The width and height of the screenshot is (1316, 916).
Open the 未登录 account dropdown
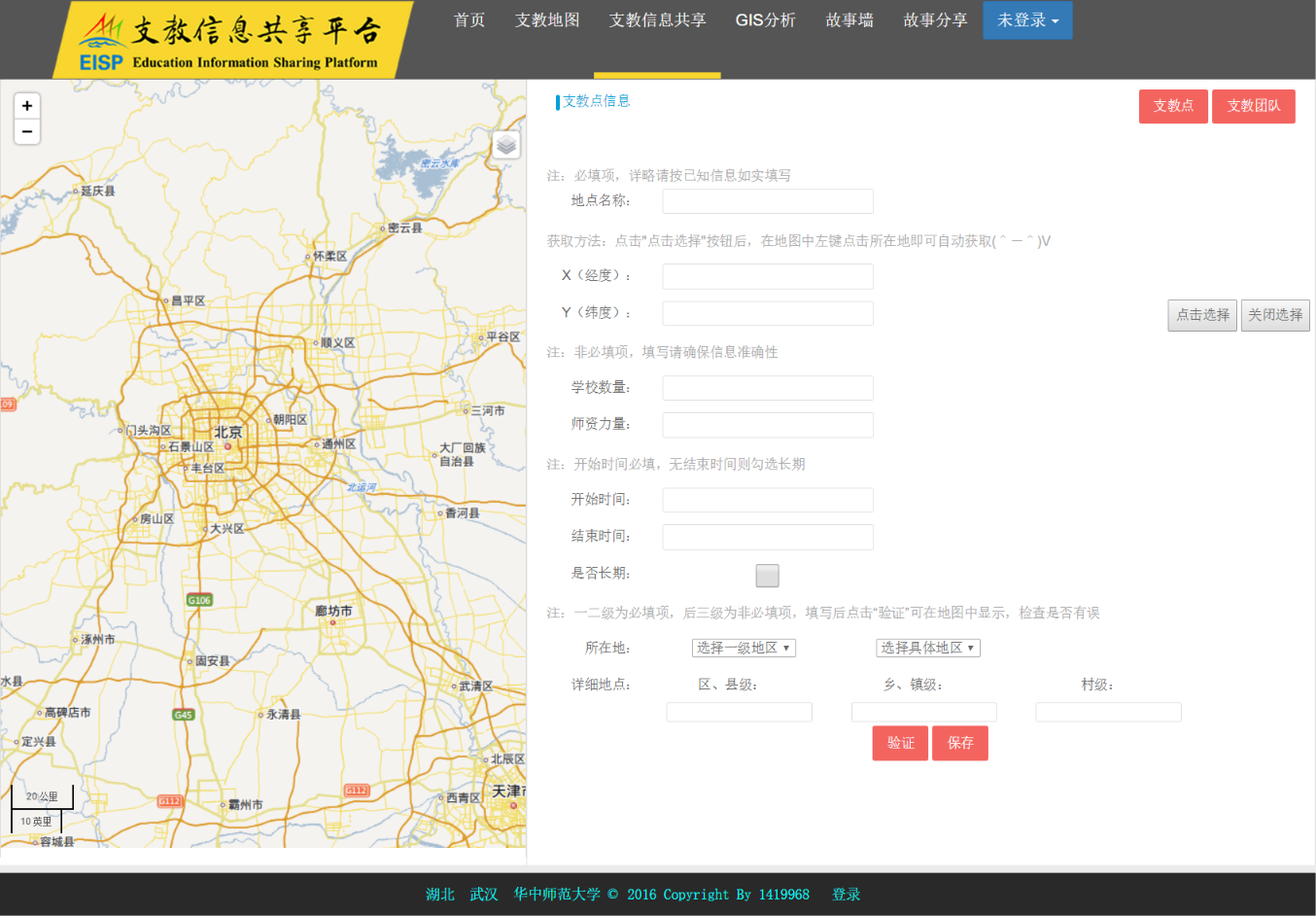(x=1027, y=20)
